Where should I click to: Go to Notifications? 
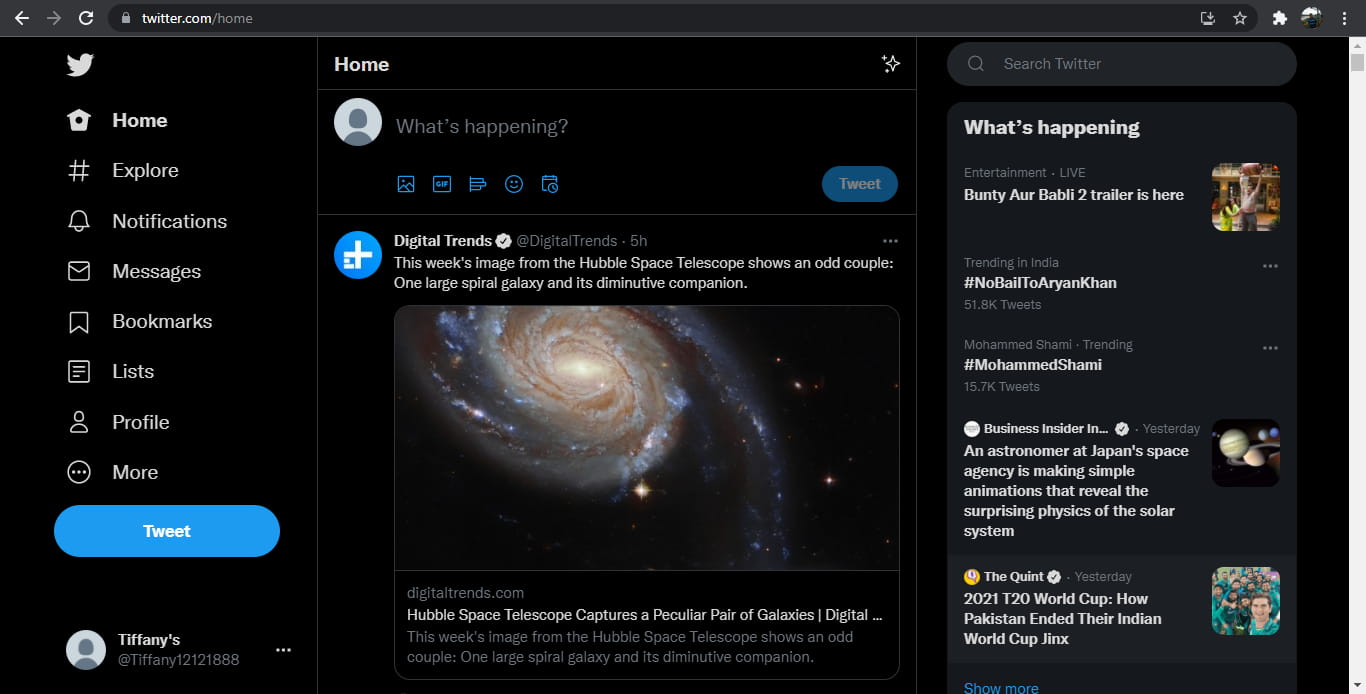coord(147,221)
